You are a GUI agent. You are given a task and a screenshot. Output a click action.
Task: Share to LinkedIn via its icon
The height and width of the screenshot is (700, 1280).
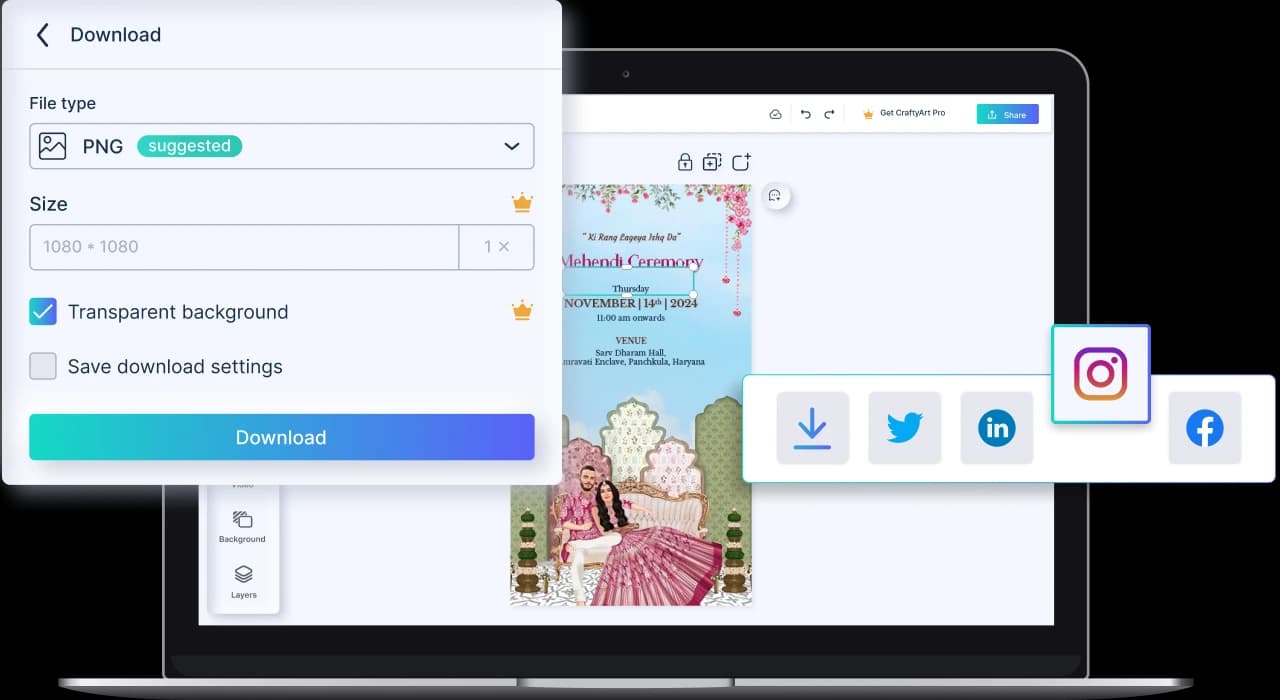click(x=996, y=428)
